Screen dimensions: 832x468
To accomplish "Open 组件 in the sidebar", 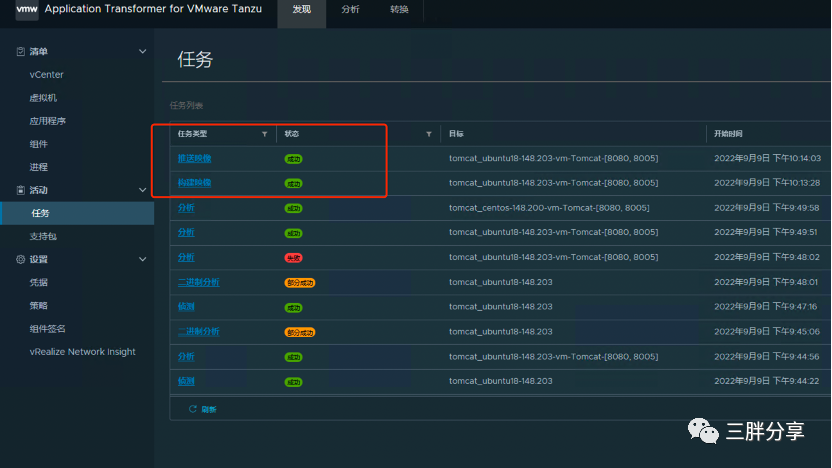I will [x=39, y=144].
